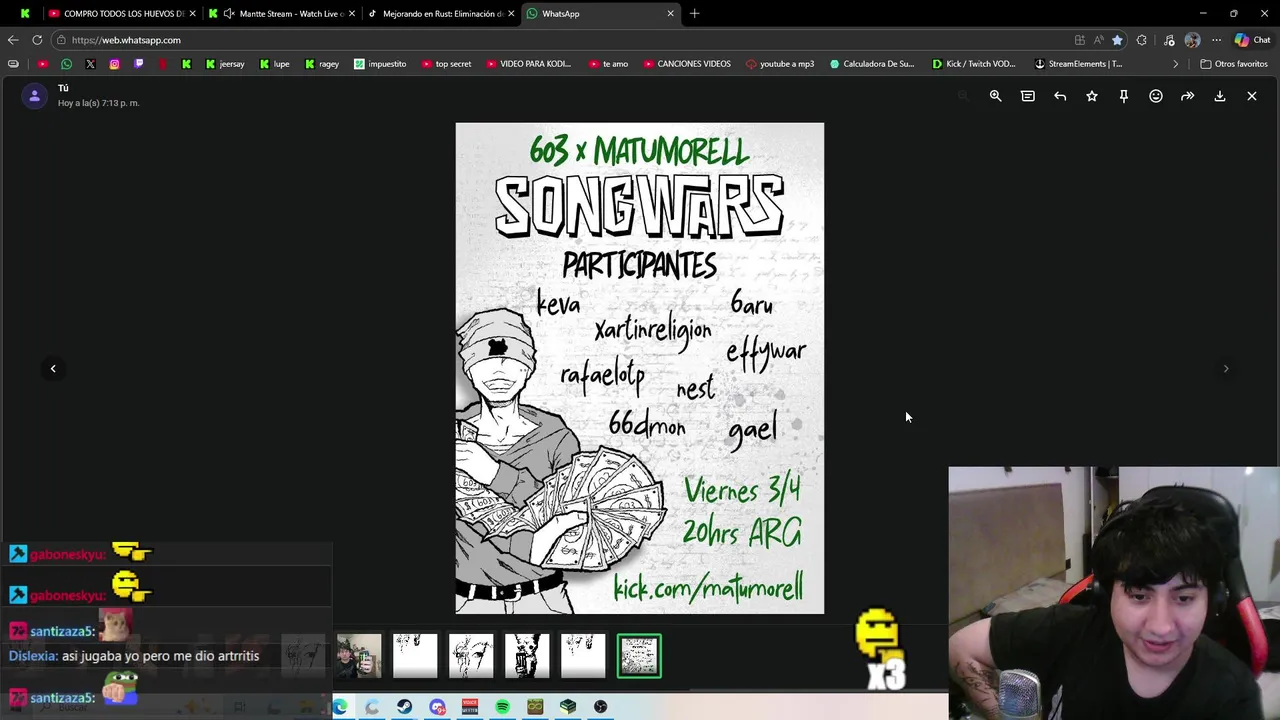
Task: Toggle the favorite star in address bar
Action: point(1117,40)
